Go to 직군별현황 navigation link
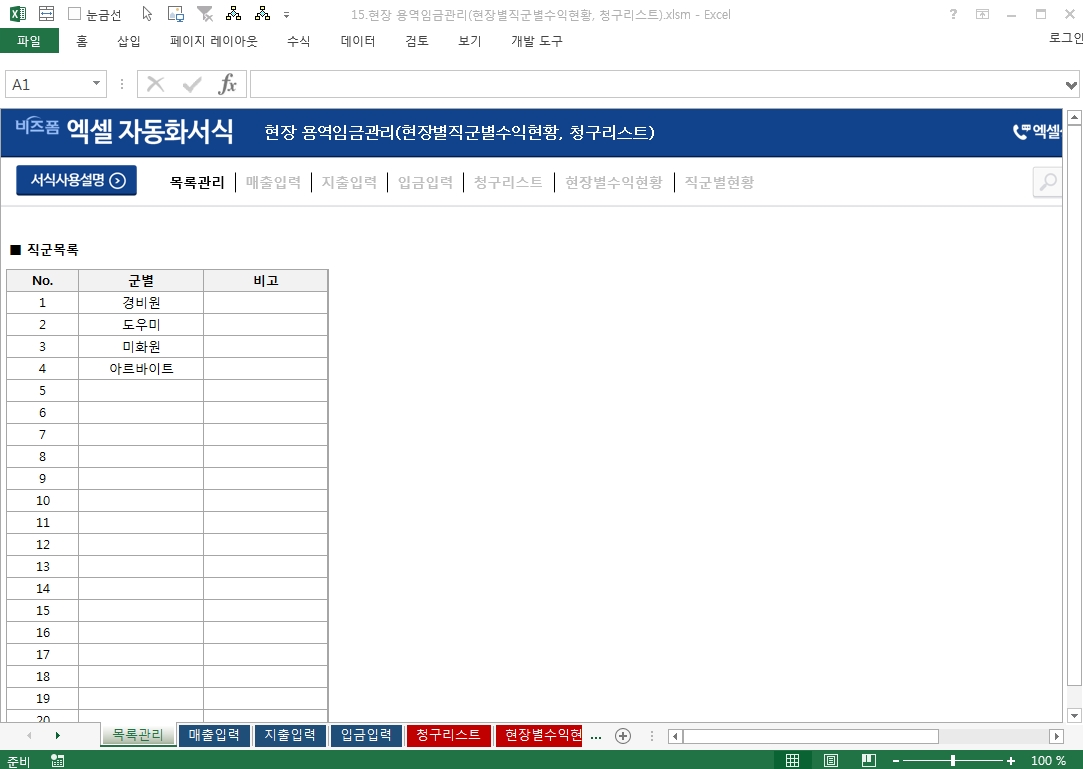1083x769 pixels. [719, 182]
